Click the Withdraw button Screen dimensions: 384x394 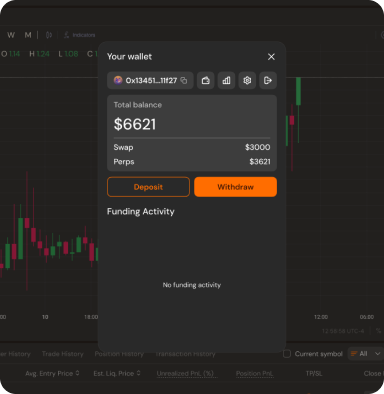point(235,187)
